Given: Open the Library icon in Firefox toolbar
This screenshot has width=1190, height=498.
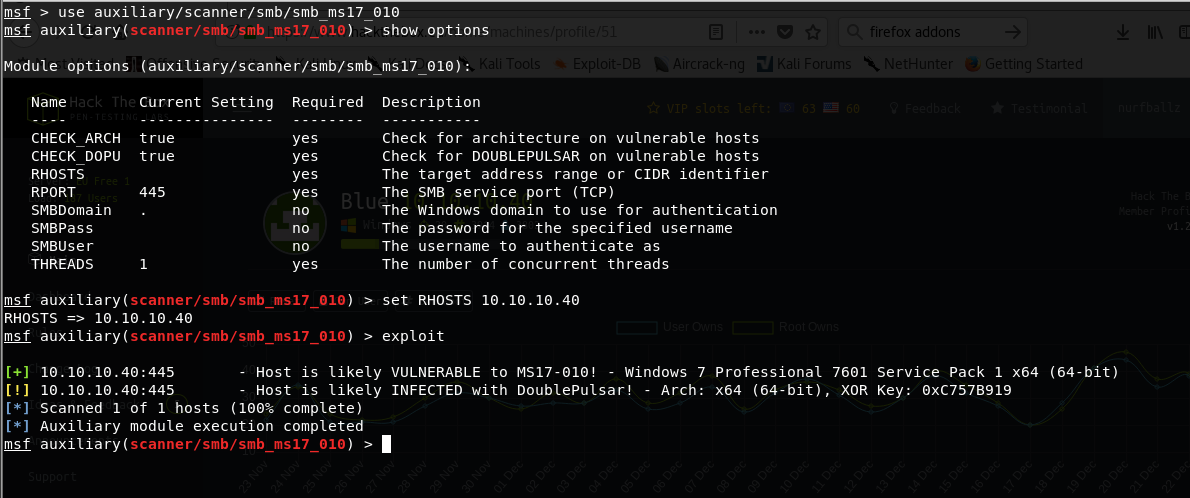Looking at the screenshot, I should (1155, 31).
